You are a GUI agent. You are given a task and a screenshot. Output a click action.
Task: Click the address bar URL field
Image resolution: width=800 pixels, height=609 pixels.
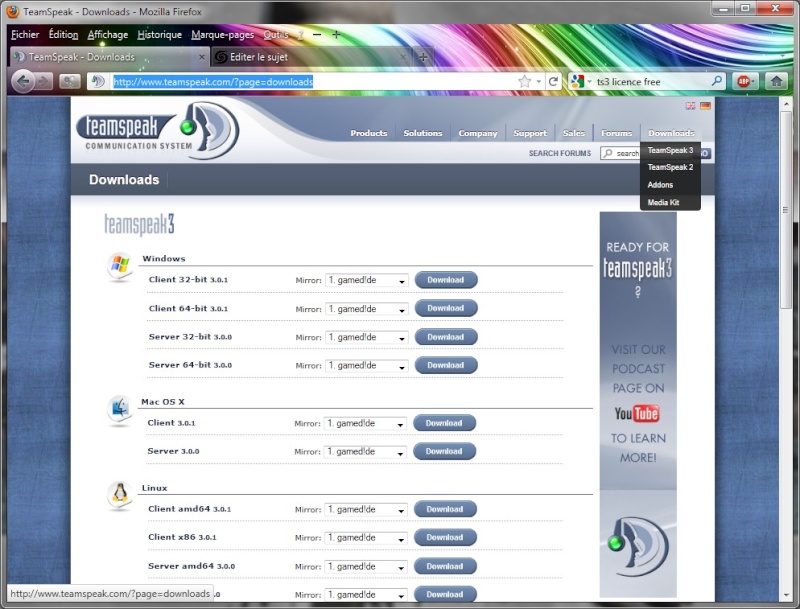pos(312,82)
